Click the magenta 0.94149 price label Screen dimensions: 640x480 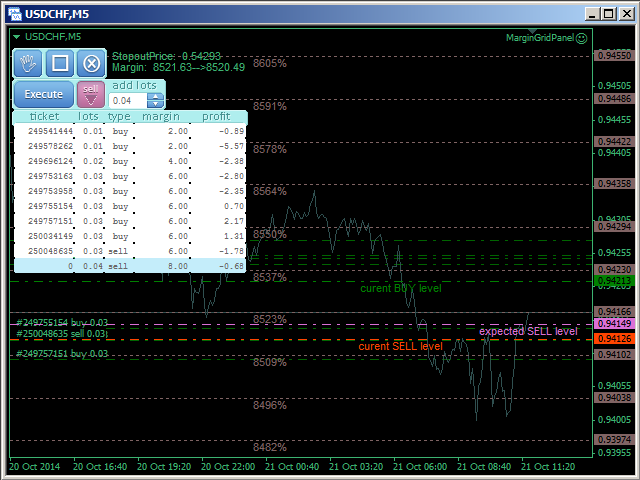coord(614,324)
